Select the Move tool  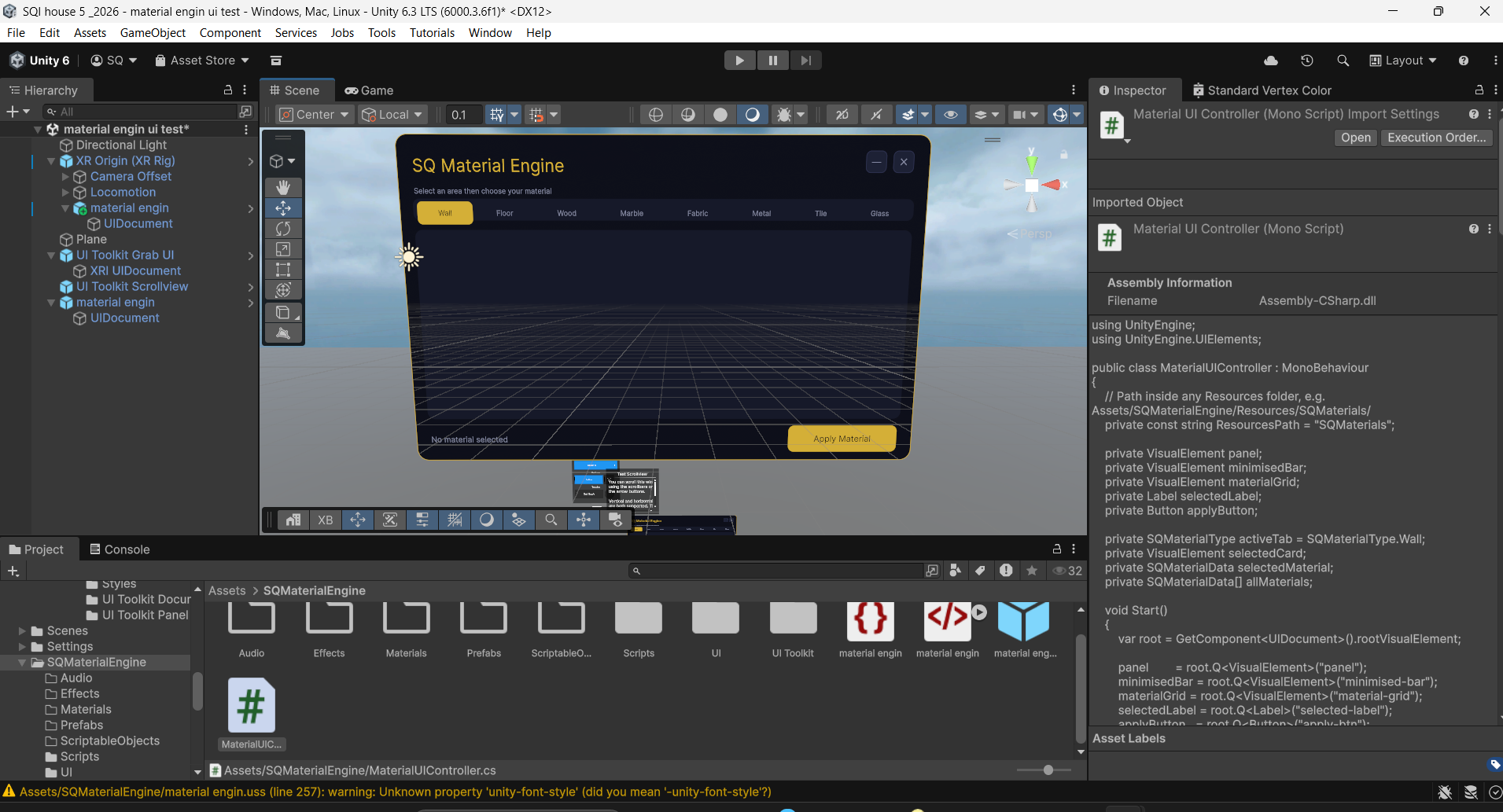click(283, 208)
